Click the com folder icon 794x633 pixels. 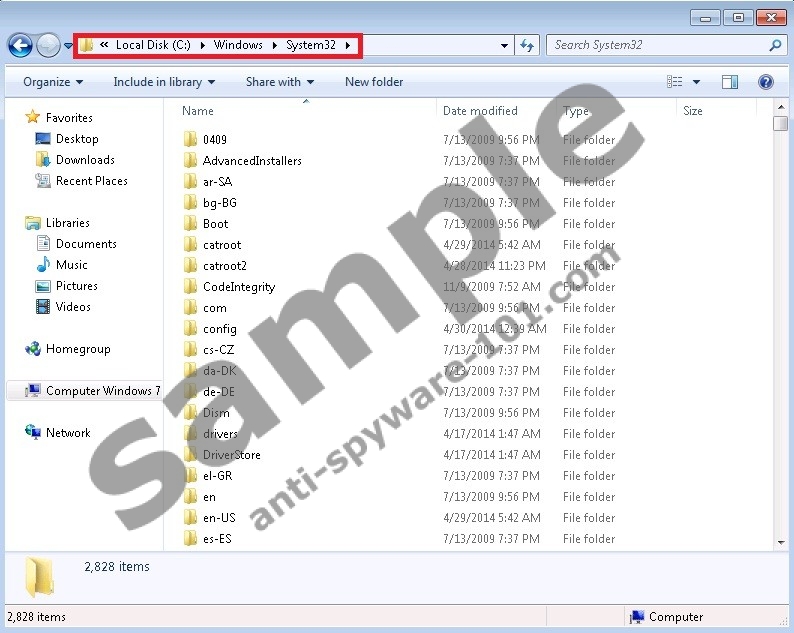click(x=190, y=307)
